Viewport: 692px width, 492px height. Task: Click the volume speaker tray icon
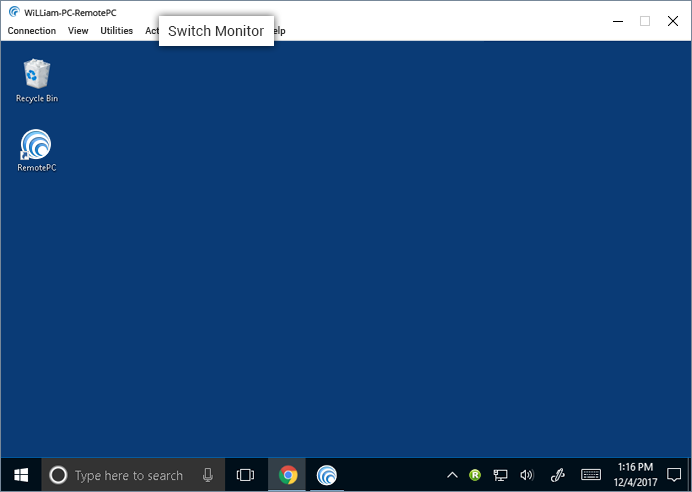[x=527, y=475]
